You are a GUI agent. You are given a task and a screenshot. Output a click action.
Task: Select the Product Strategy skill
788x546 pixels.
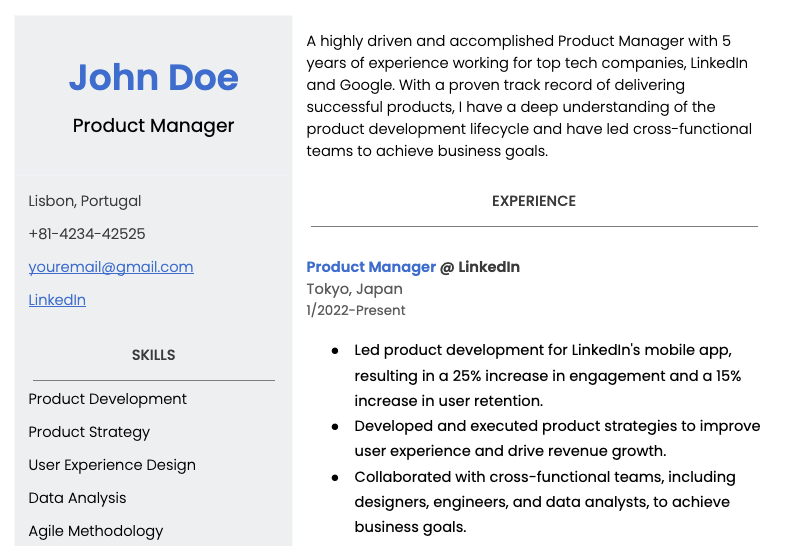click(x=89, y=432)
